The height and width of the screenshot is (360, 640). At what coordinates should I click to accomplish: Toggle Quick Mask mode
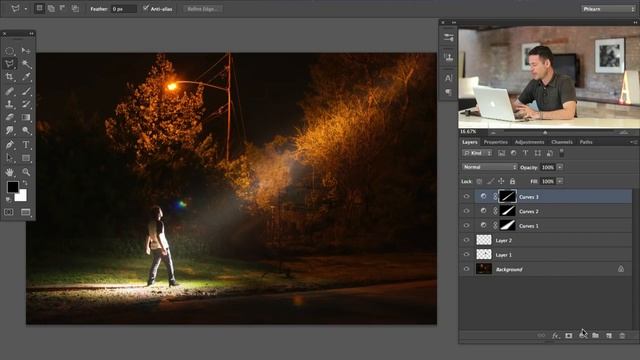click(x=9, y=212)
